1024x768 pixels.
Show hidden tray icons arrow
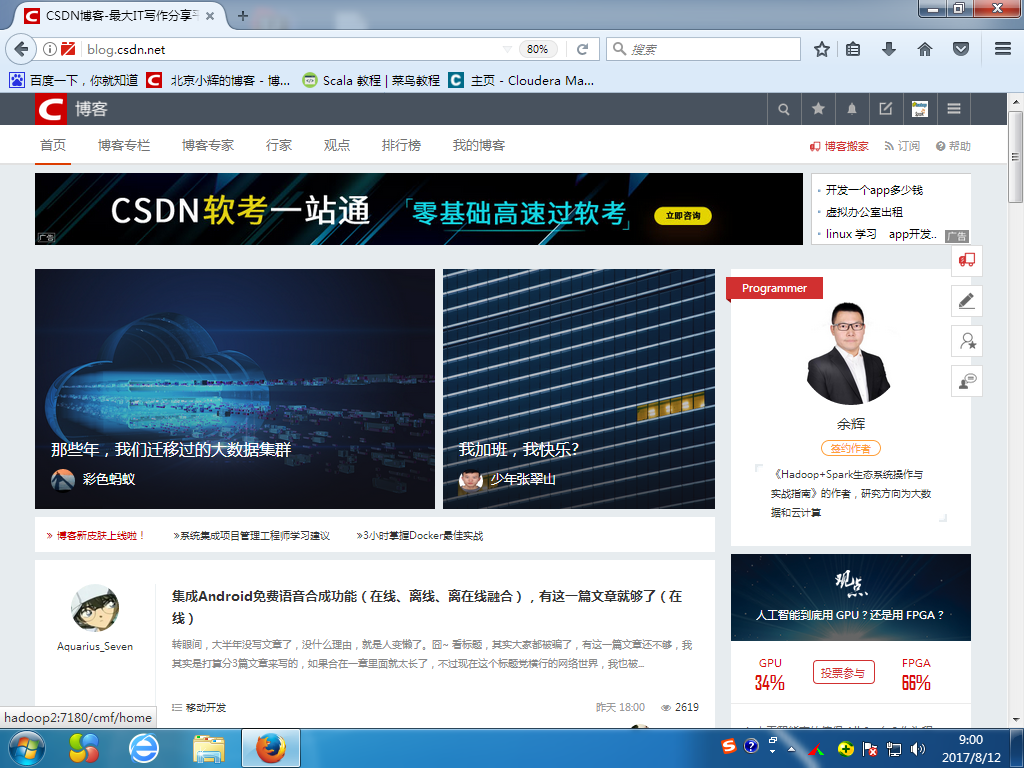pos(792,749)
